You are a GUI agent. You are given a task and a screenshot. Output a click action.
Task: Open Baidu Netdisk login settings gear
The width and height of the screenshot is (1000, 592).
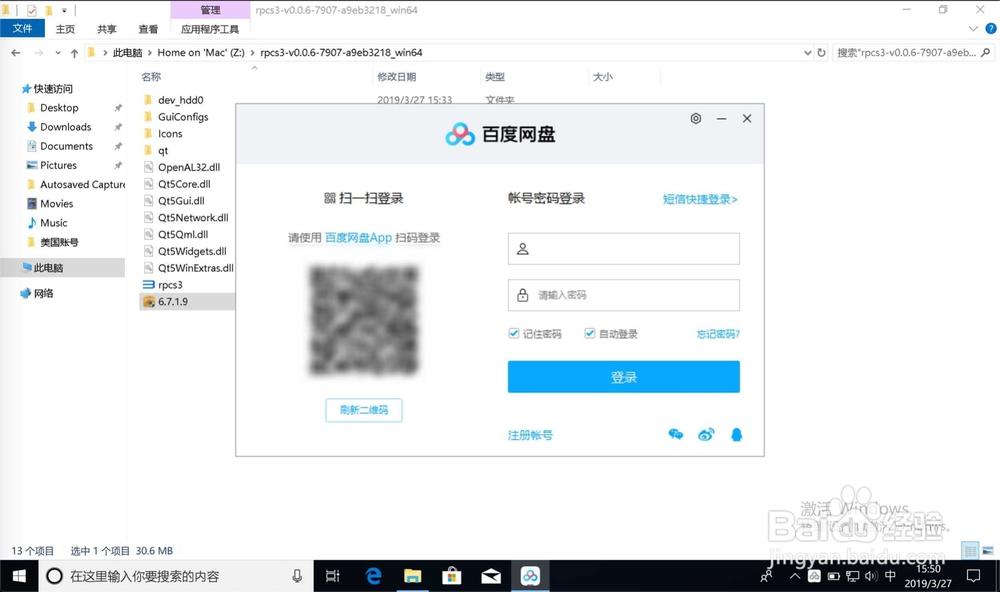696,119
